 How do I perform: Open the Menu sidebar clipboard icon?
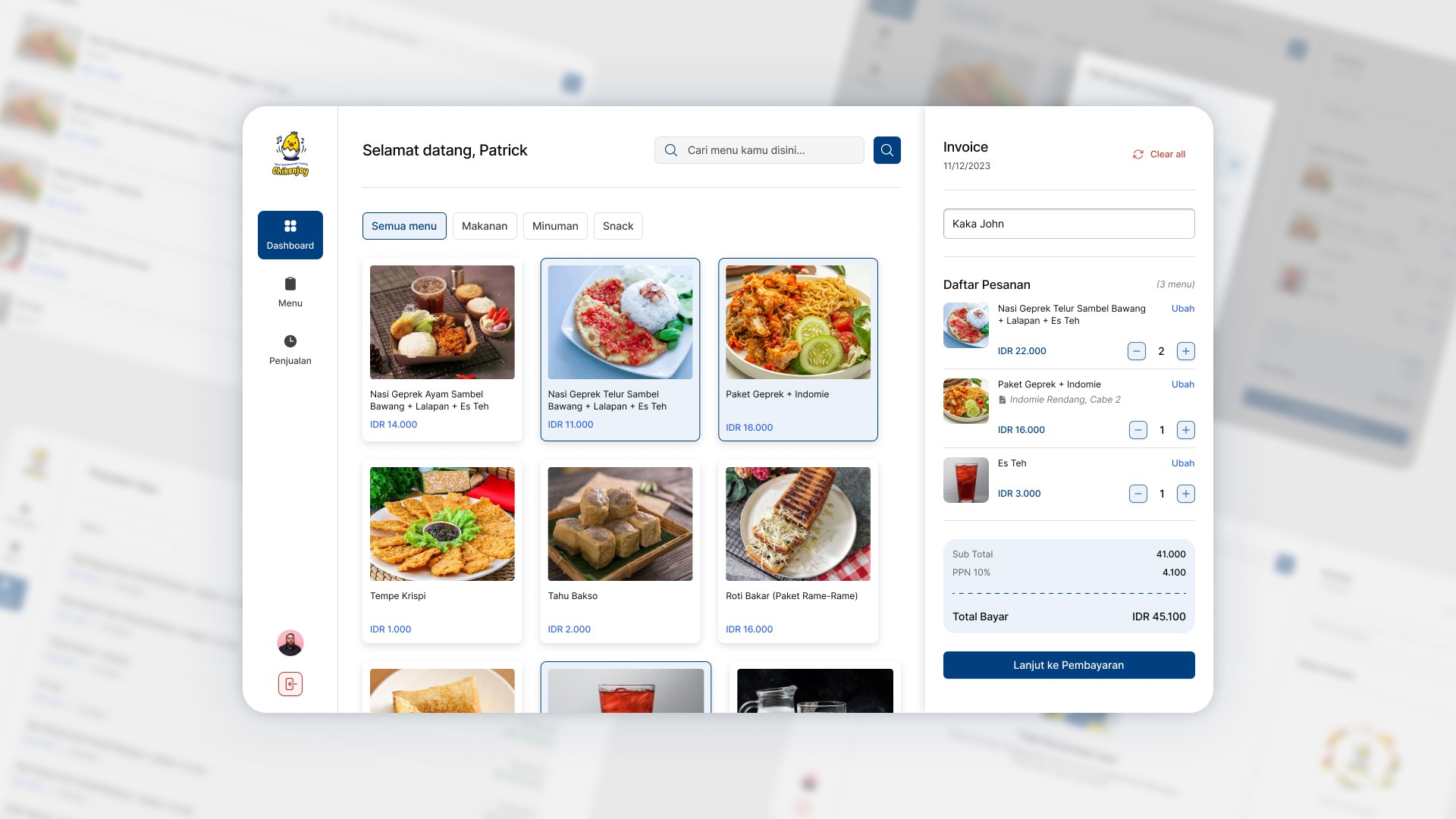pyautogui.click(x=290, y=284)
